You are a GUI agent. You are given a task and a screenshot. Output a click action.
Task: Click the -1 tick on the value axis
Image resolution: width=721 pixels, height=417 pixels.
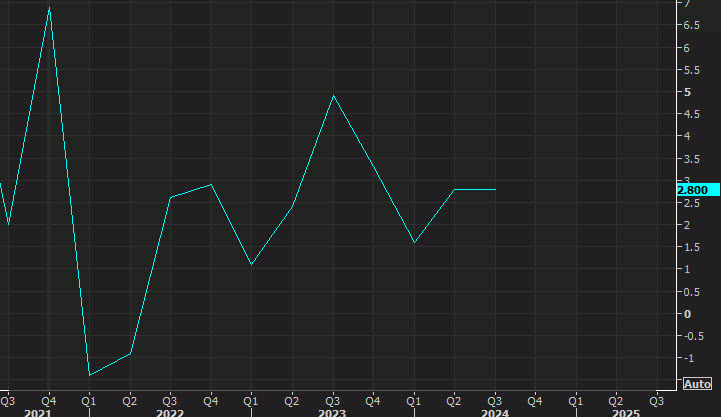(x=687, y=358)
